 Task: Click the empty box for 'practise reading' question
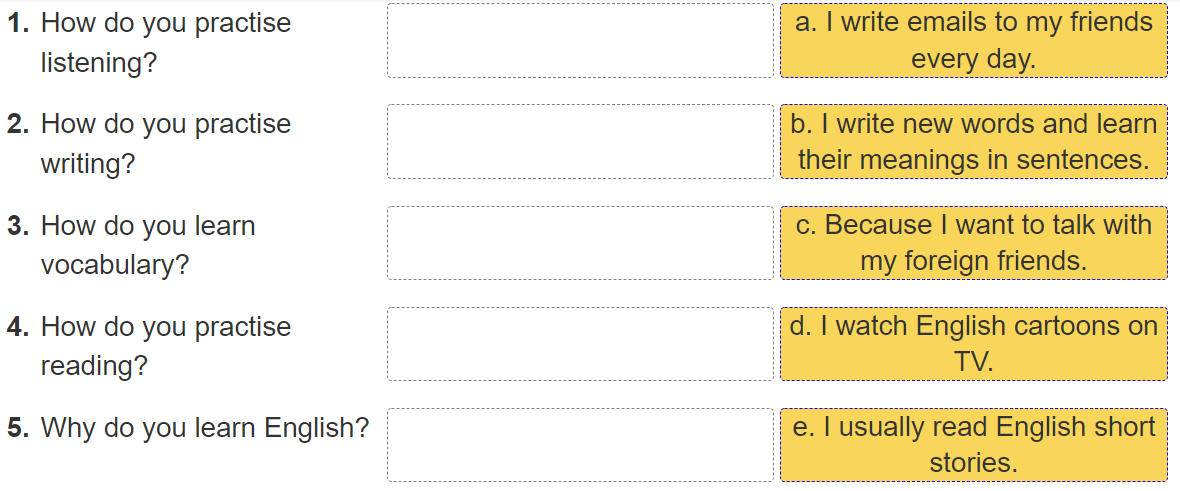tap(580, 344)
